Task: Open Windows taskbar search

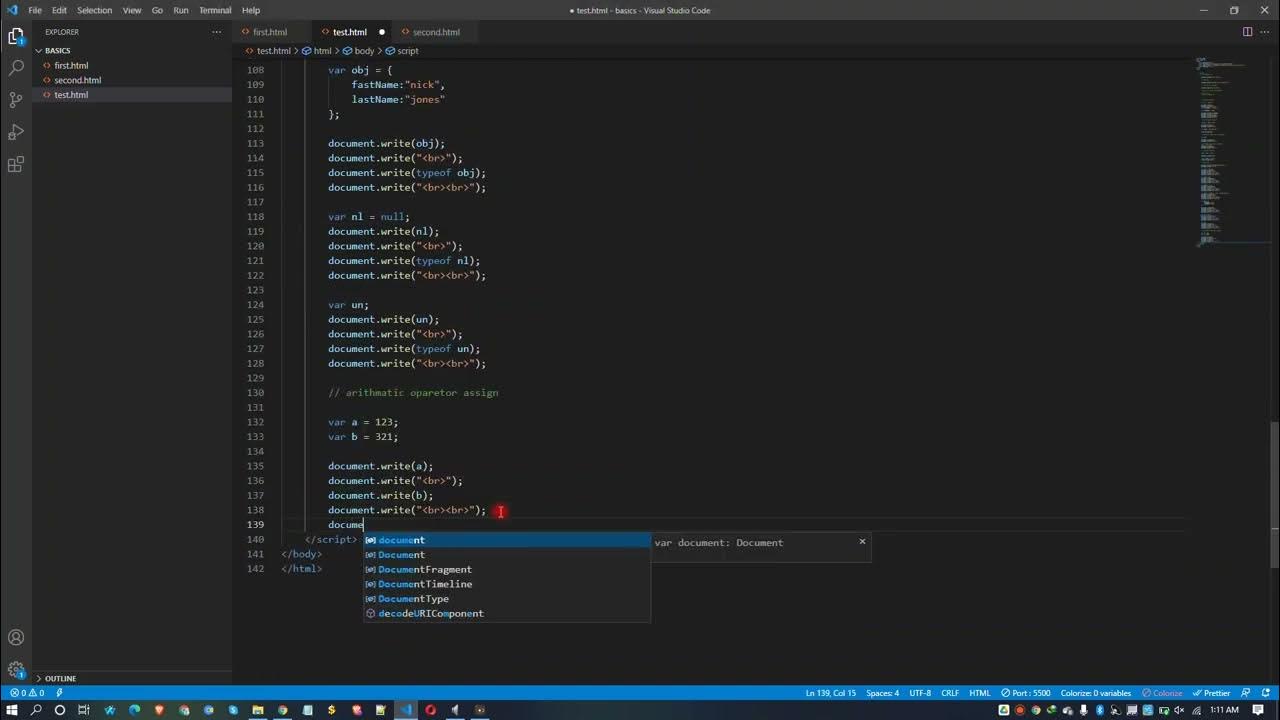Action: (36, 710)
